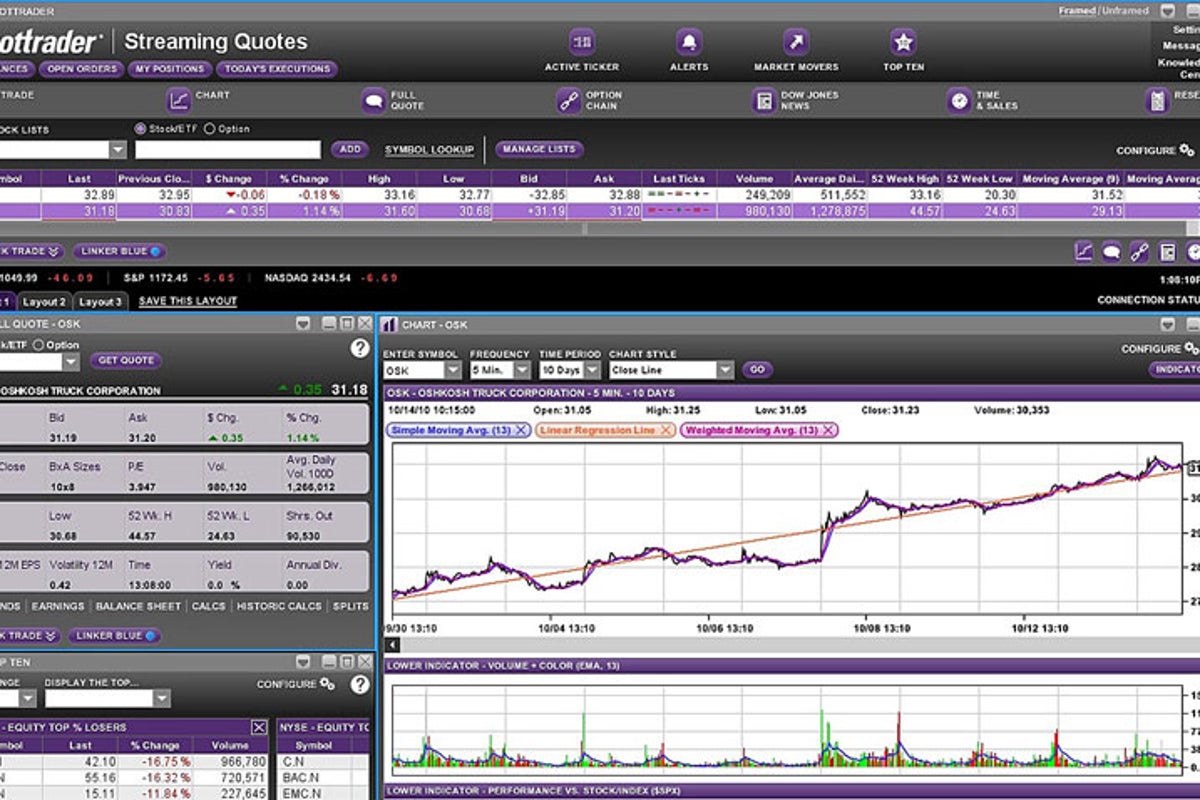Open help in the Top Ten panel
The height and width of the screenshot is (800, 1200).
pyautogui.click(x=360, y=685)
